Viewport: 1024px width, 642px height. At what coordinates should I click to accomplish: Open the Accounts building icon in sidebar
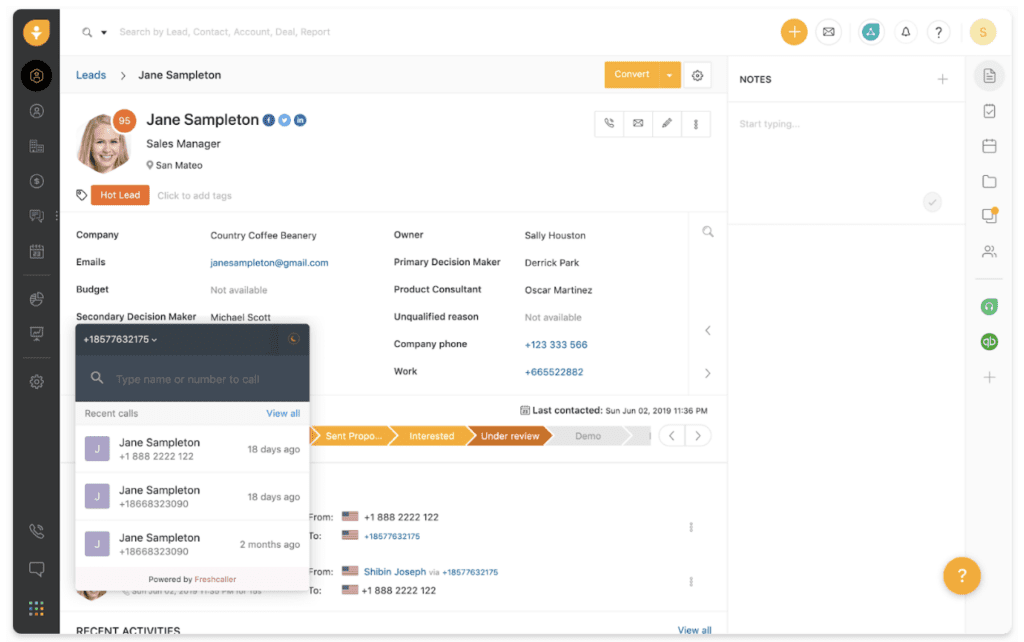click(x=37, y=146)
